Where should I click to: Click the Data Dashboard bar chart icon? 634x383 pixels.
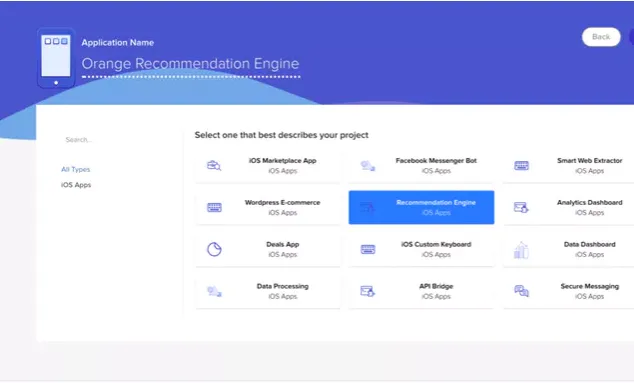click(x=521, y=250)
